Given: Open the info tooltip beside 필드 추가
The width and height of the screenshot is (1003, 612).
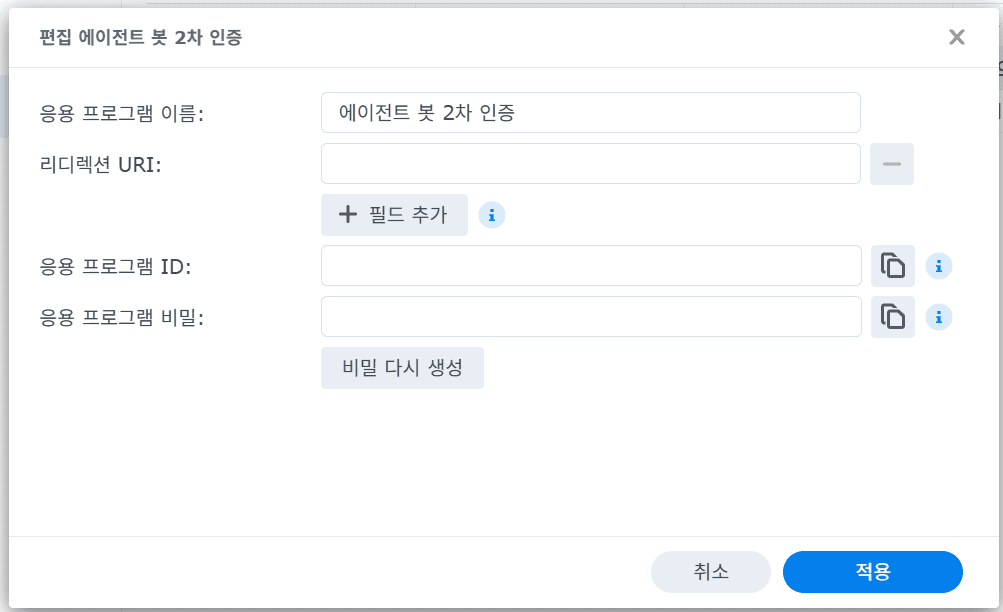Looking at the screenshot, I should [491, 215].
